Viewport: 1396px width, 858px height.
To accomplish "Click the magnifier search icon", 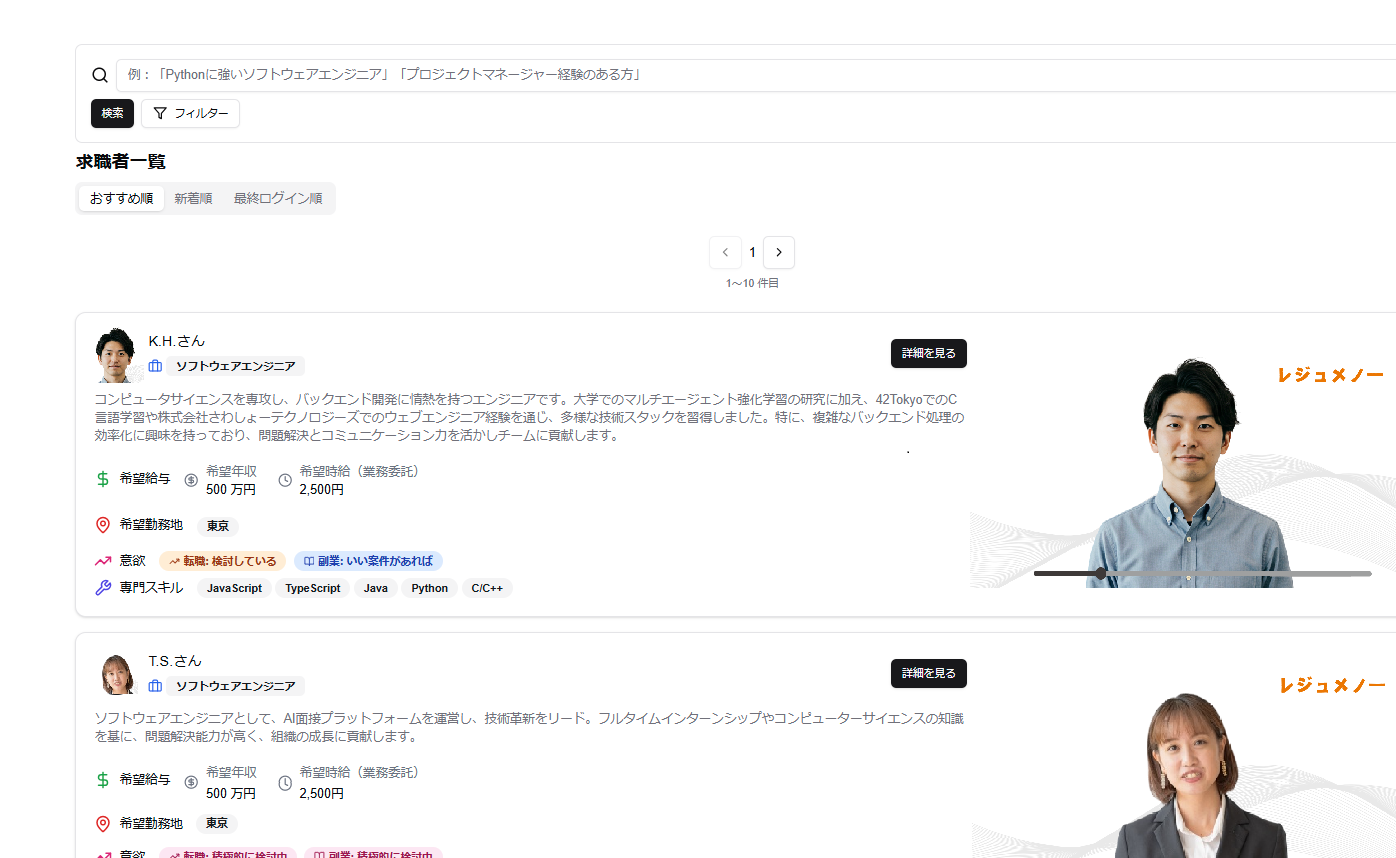I will [x=100, y=75].
